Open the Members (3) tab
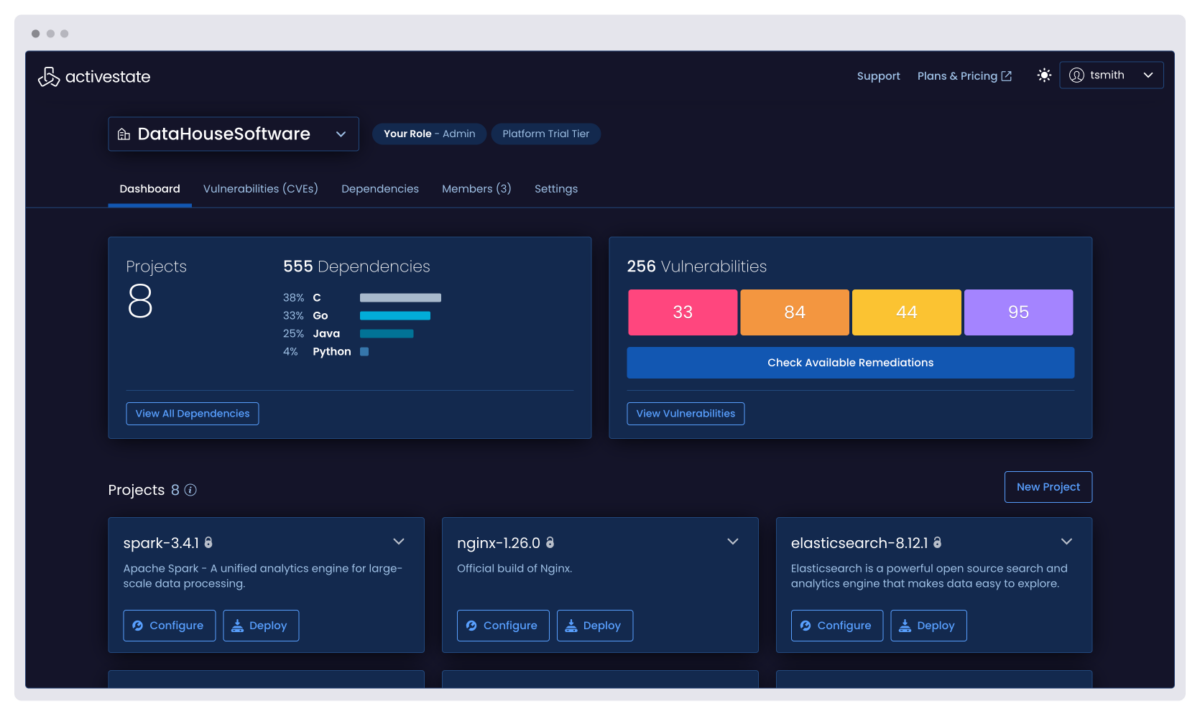This screenshot has height=719, width=1200. pos(476,188)
